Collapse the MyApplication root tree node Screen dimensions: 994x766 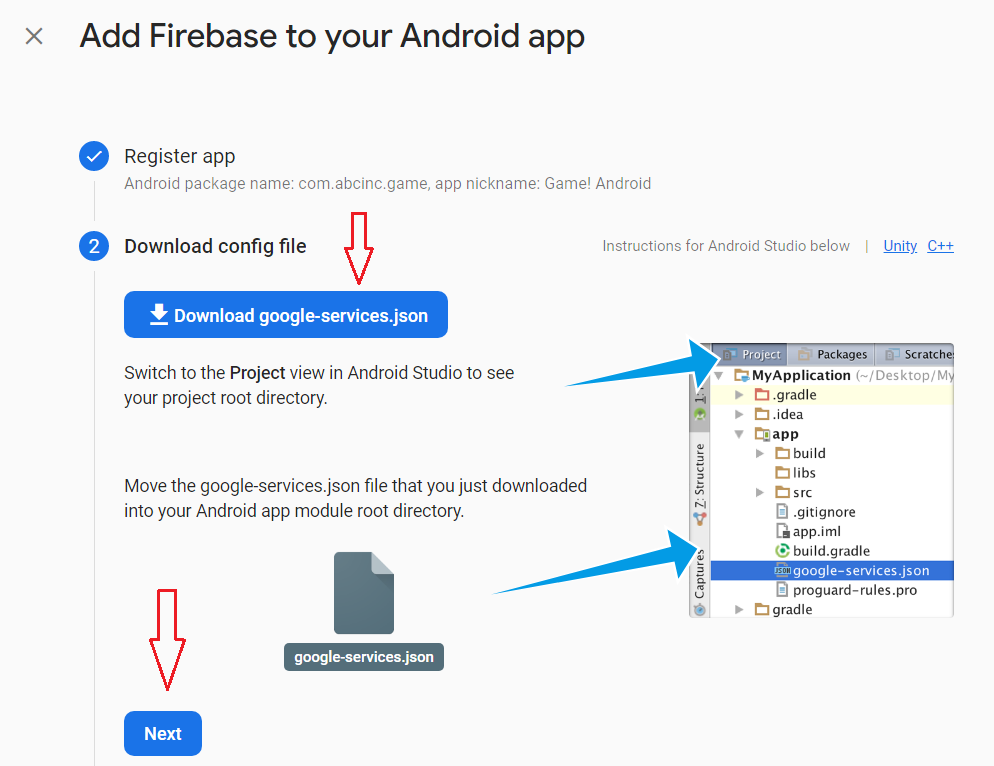pyautogui.click(x=719, y=376)
